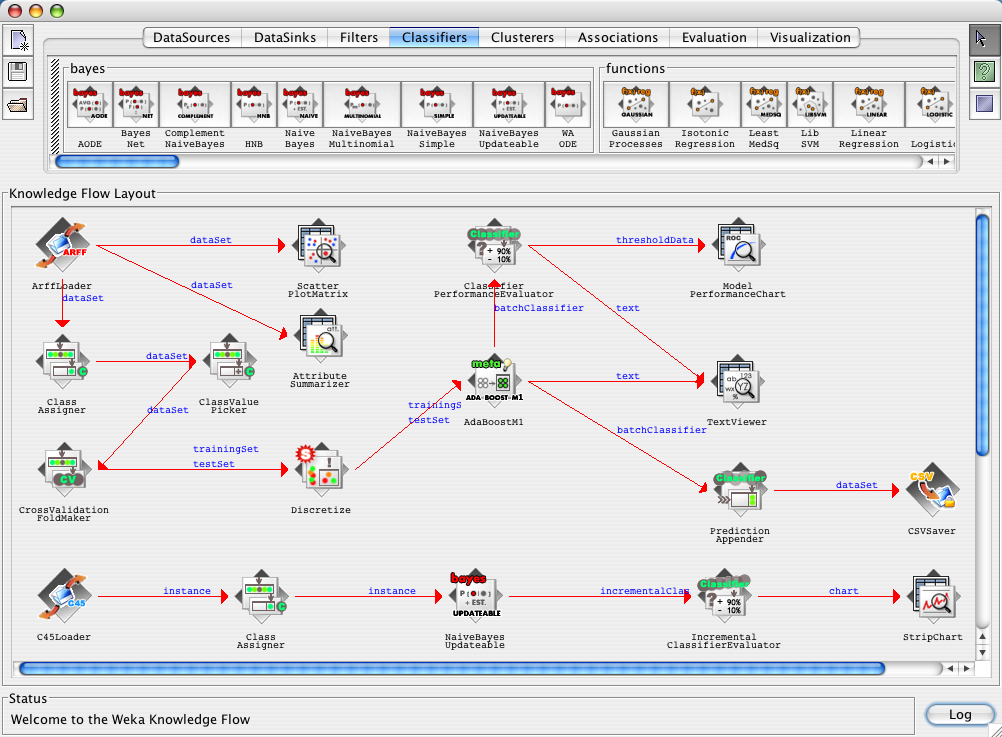The width and height of the screenshot is (1002, 737).
Task: Click the stop square icon
Action: point(983,102)
